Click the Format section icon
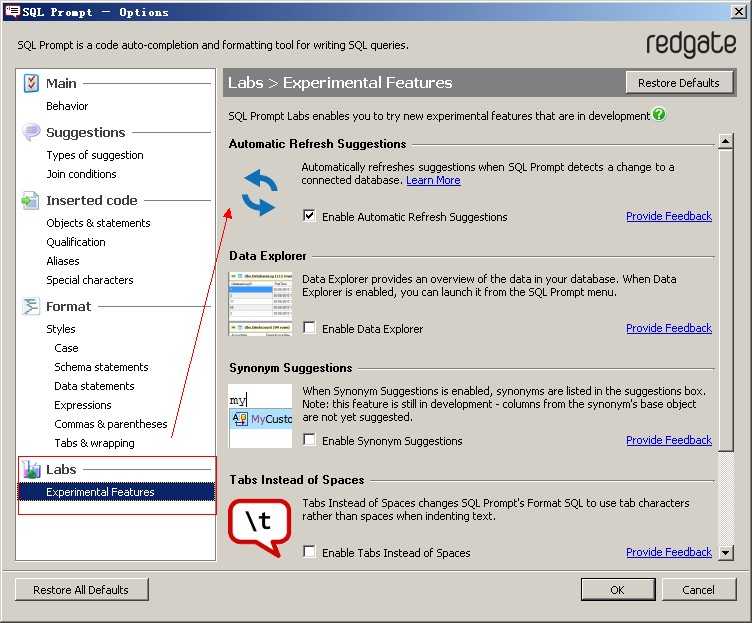The height and width of the screenshot is (623, 752). pos(31,306)
